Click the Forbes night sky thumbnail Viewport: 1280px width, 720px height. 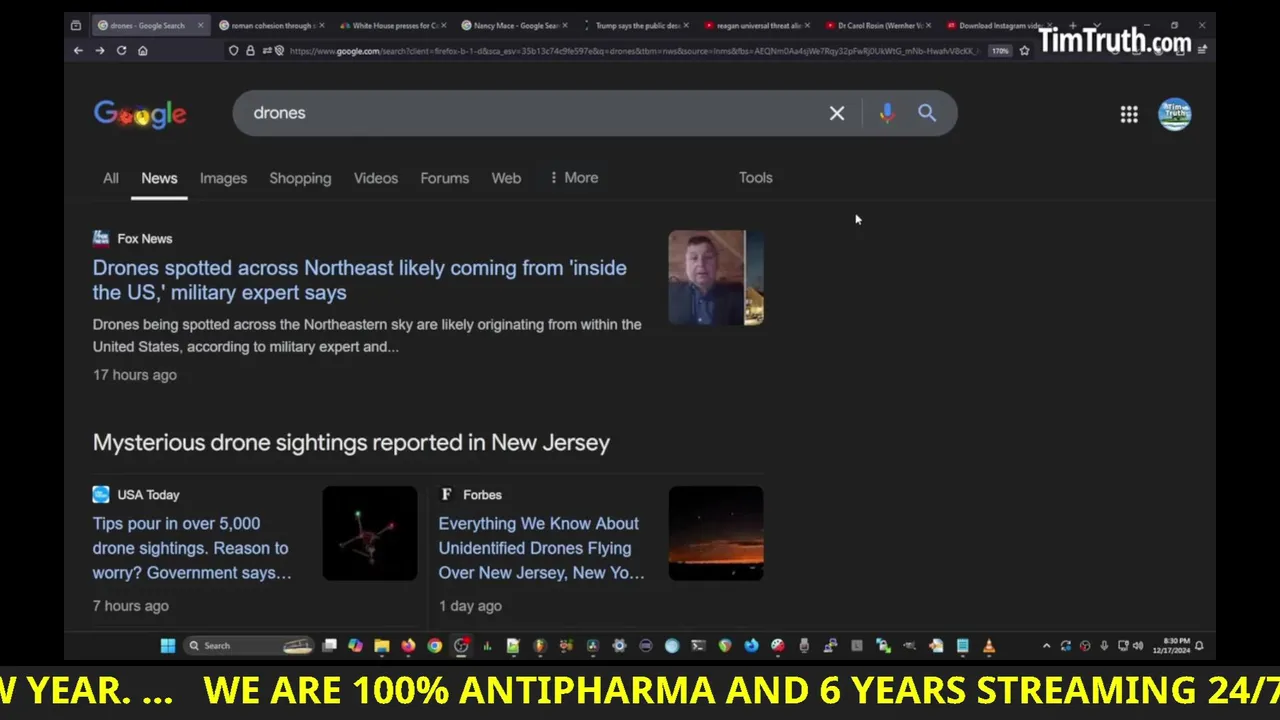point(716,533)
